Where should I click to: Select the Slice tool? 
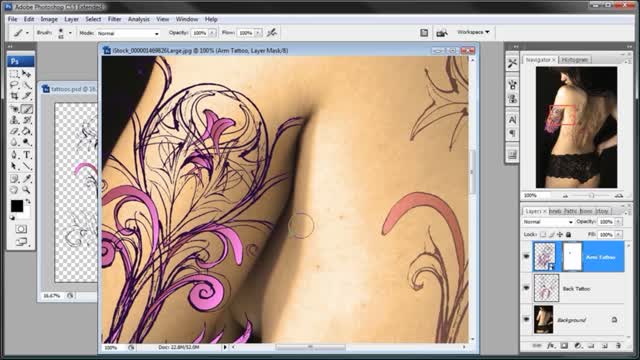point(27,96)
